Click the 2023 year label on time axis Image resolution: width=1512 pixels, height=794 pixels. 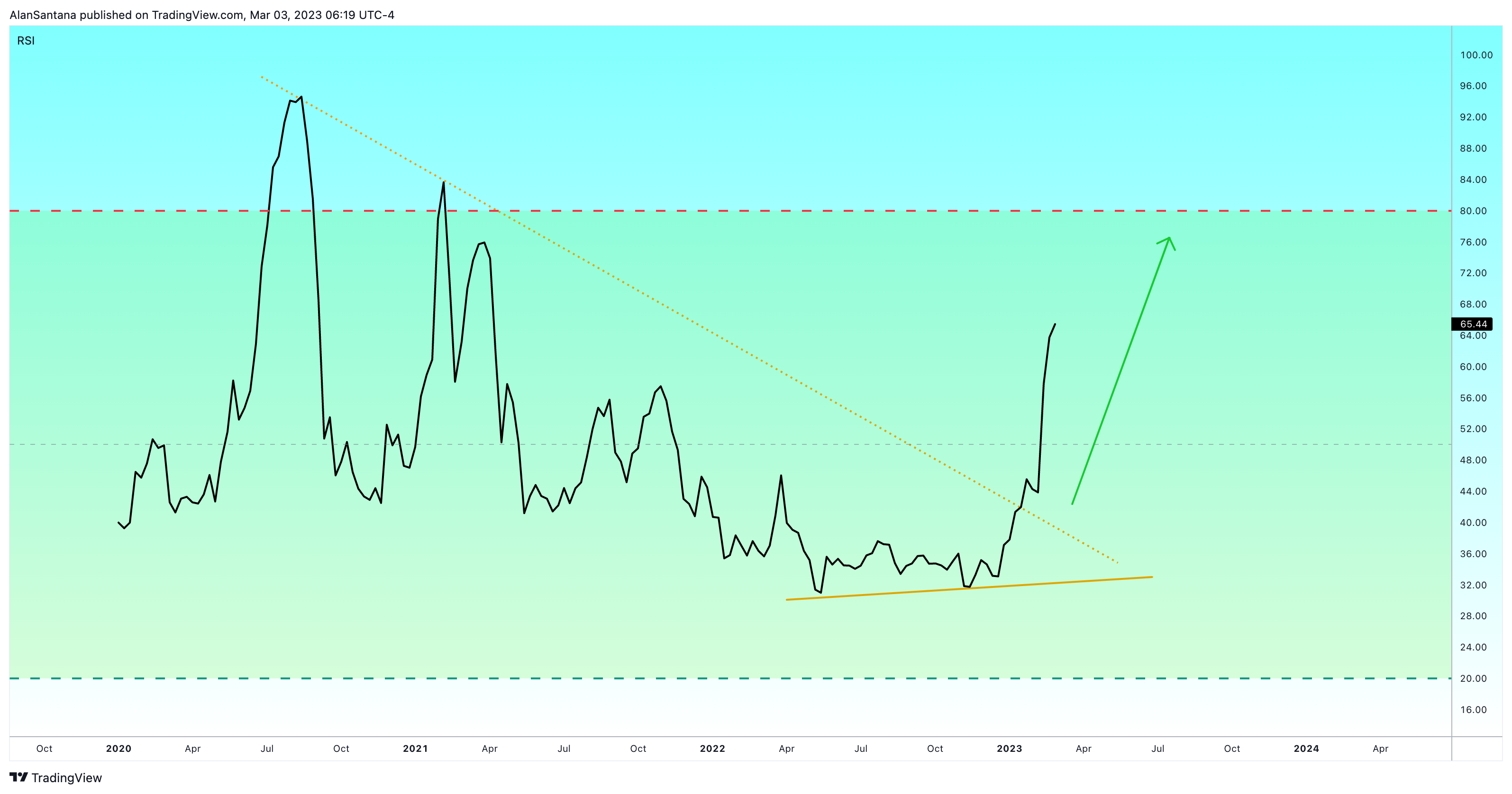[x=1010, y=749]
